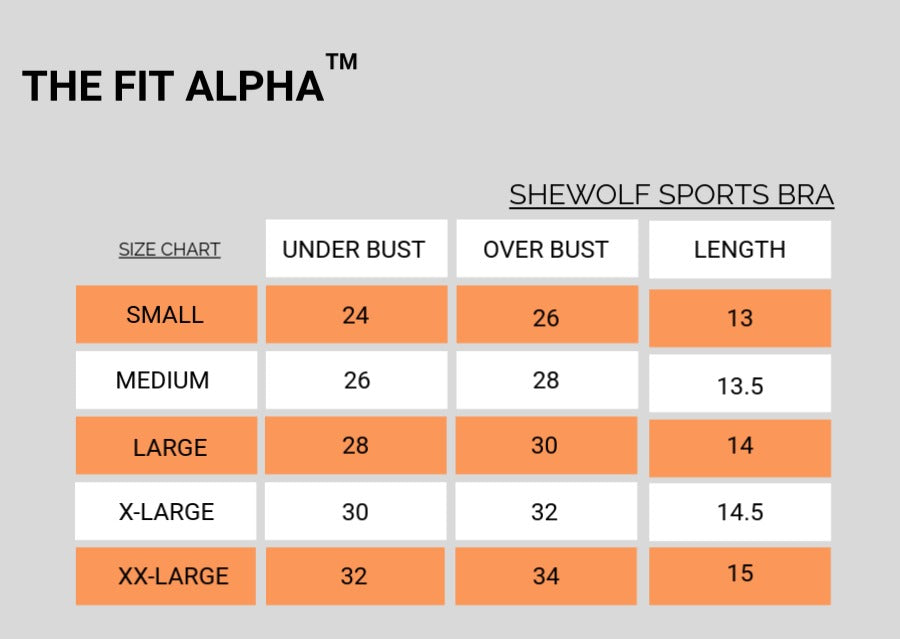This screenshot has height=639, width=900.
Task: Select the XX-Large length cell showing 15
Action: (x=740, y=574)
